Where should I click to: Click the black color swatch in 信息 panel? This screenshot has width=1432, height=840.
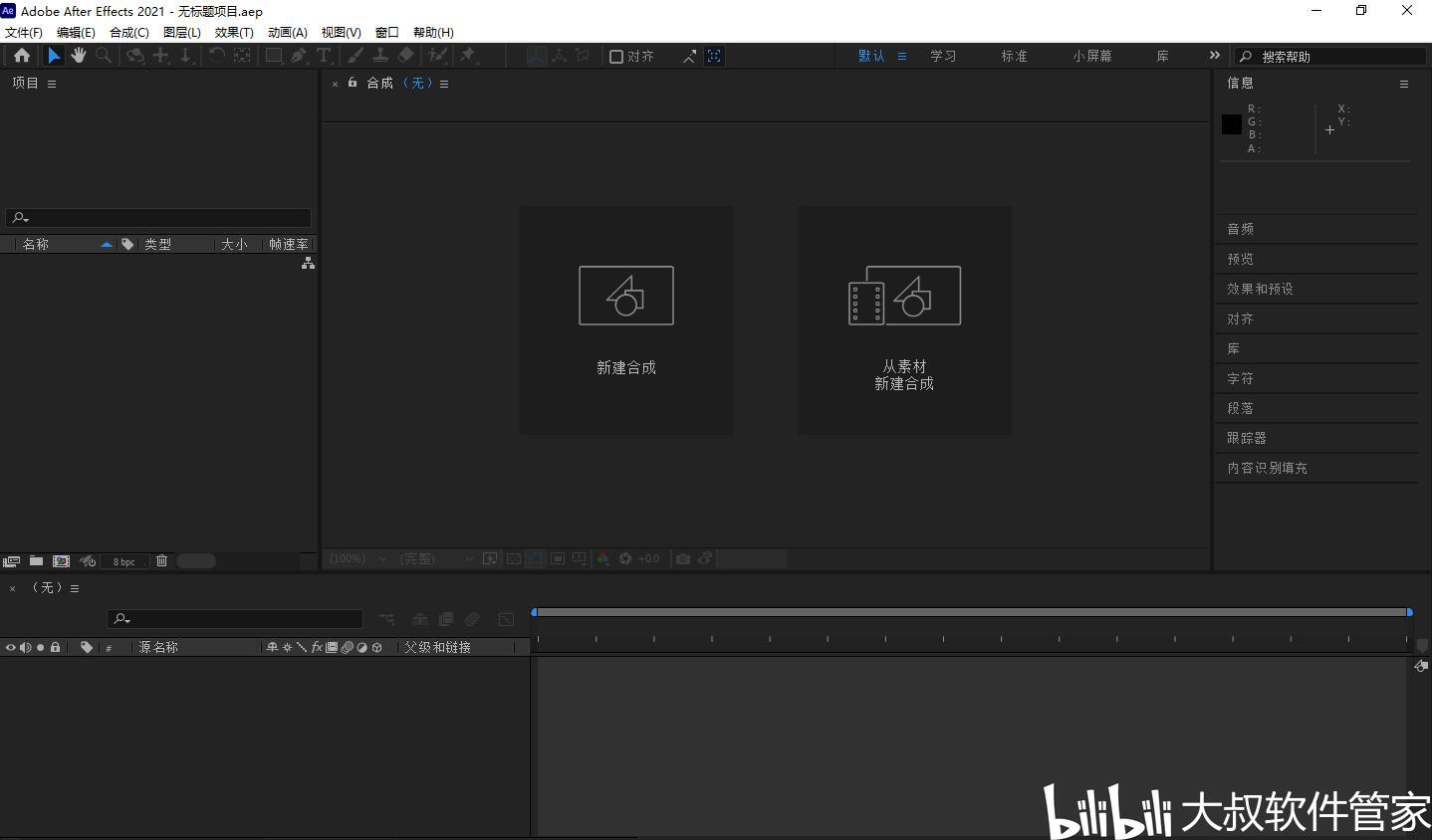click(1232, 124)
